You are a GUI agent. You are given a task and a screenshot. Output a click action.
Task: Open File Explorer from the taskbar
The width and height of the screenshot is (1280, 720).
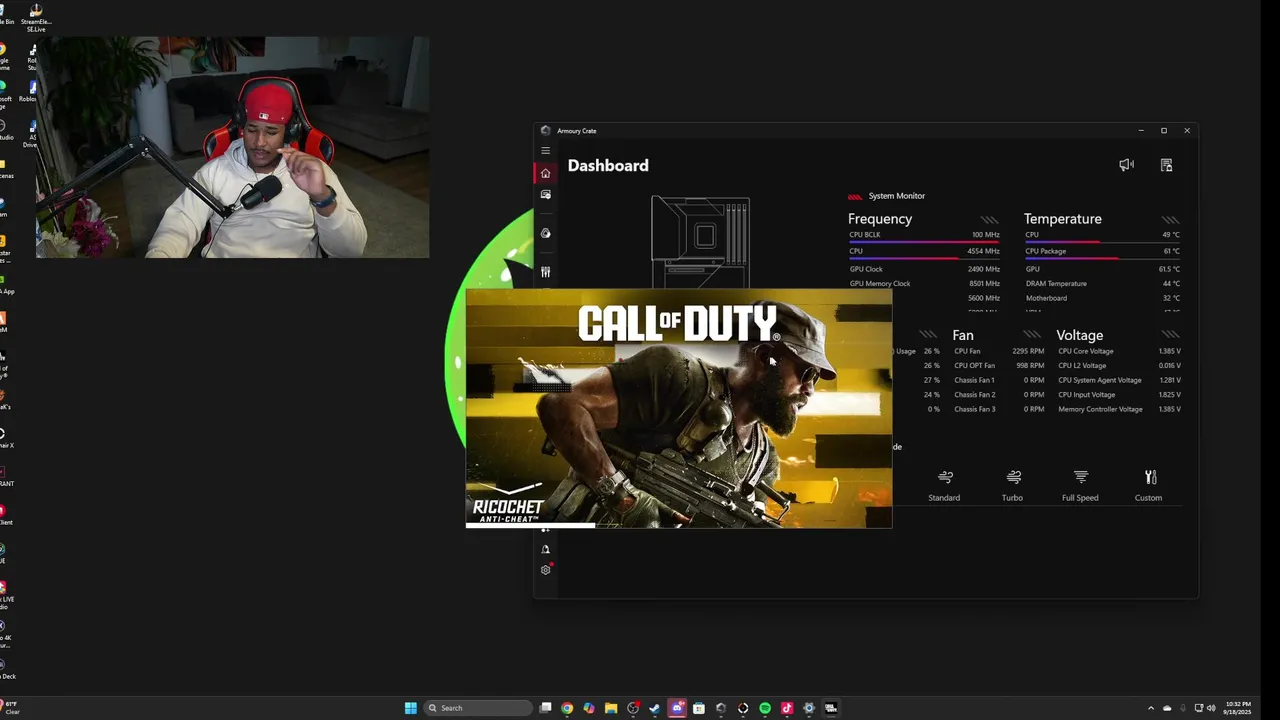[611, 708]
